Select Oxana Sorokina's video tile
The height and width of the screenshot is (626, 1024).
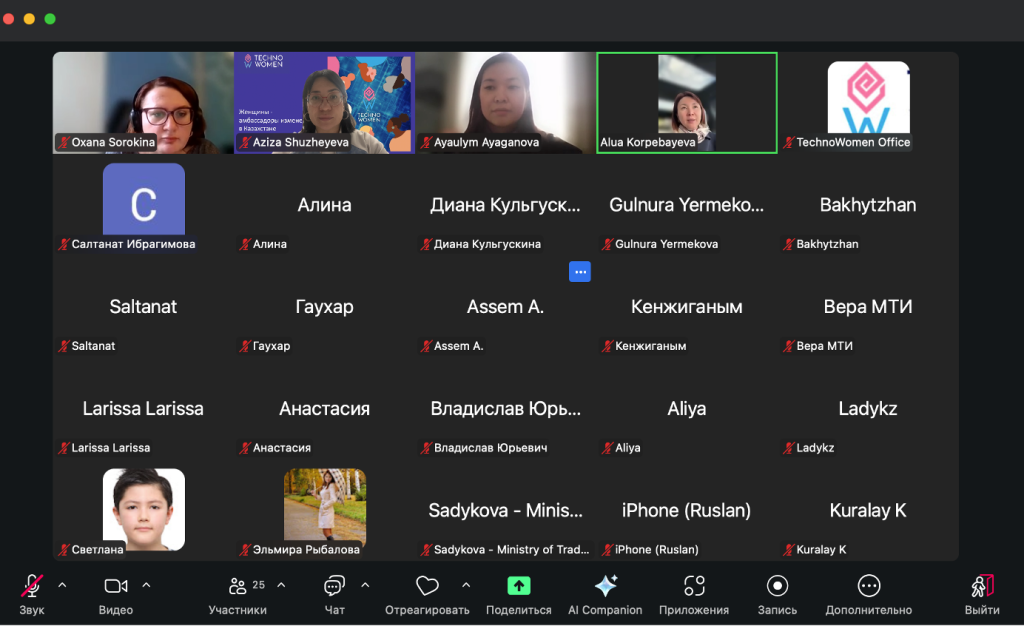(143, 102)
